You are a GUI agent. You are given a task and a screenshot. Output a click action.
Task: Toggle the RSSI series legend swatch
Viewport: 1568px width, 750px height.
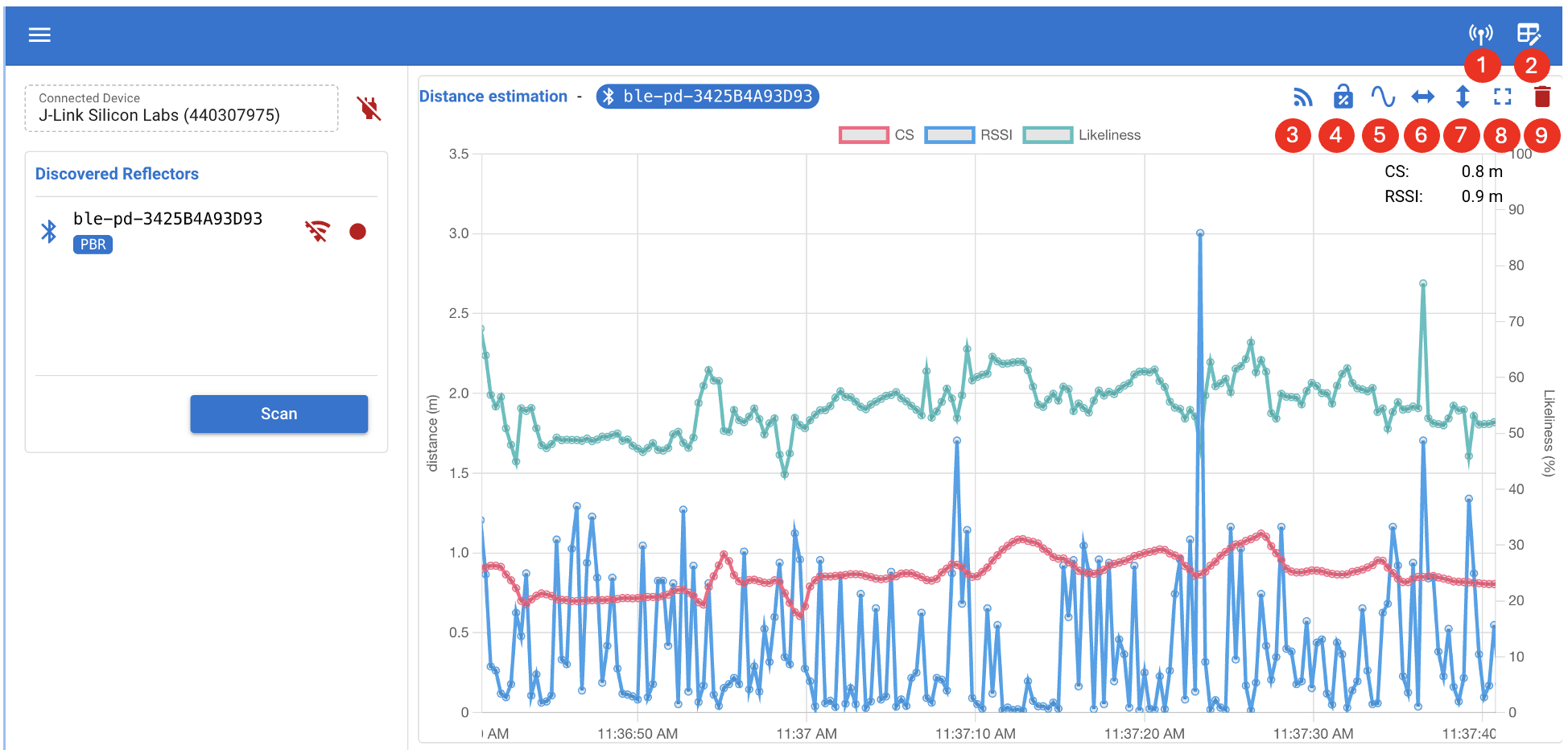click(950, 135)
